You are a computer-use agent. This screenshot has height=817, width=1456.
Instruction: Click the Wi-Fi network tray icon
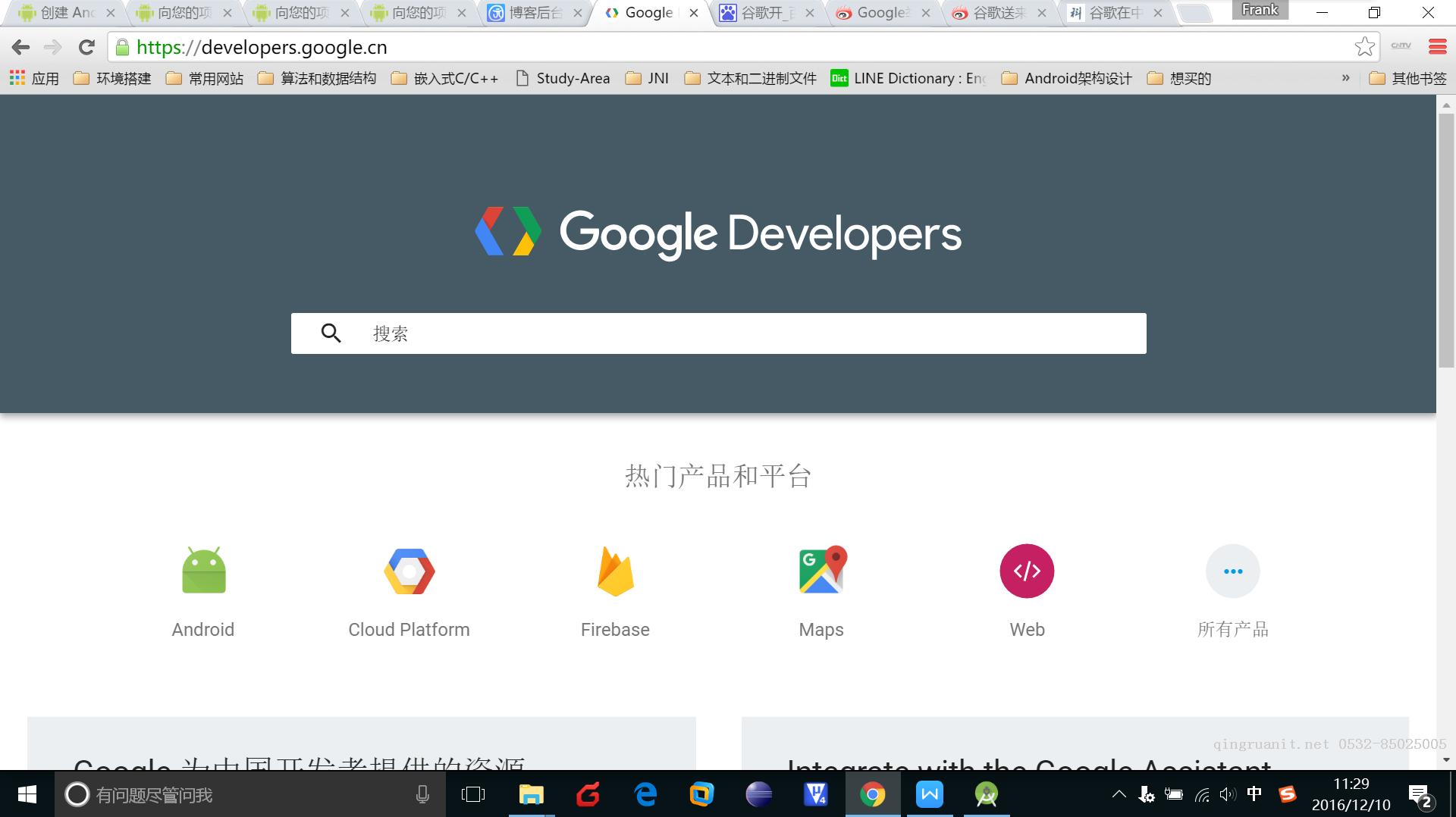1202,795
